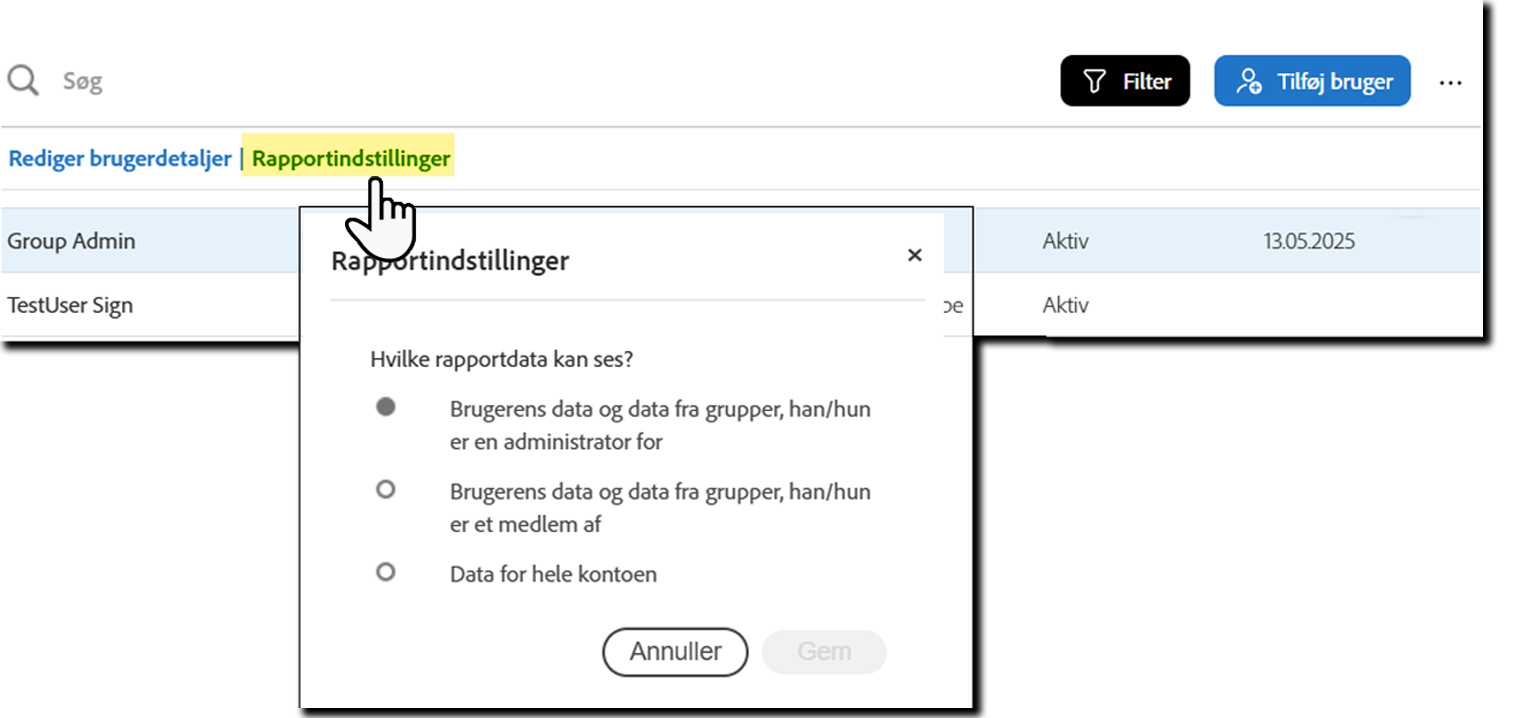This screenshot has width=1517, height=718.
Task: Click the dialog title Rapportindstillinger
Action: (450, 260)
